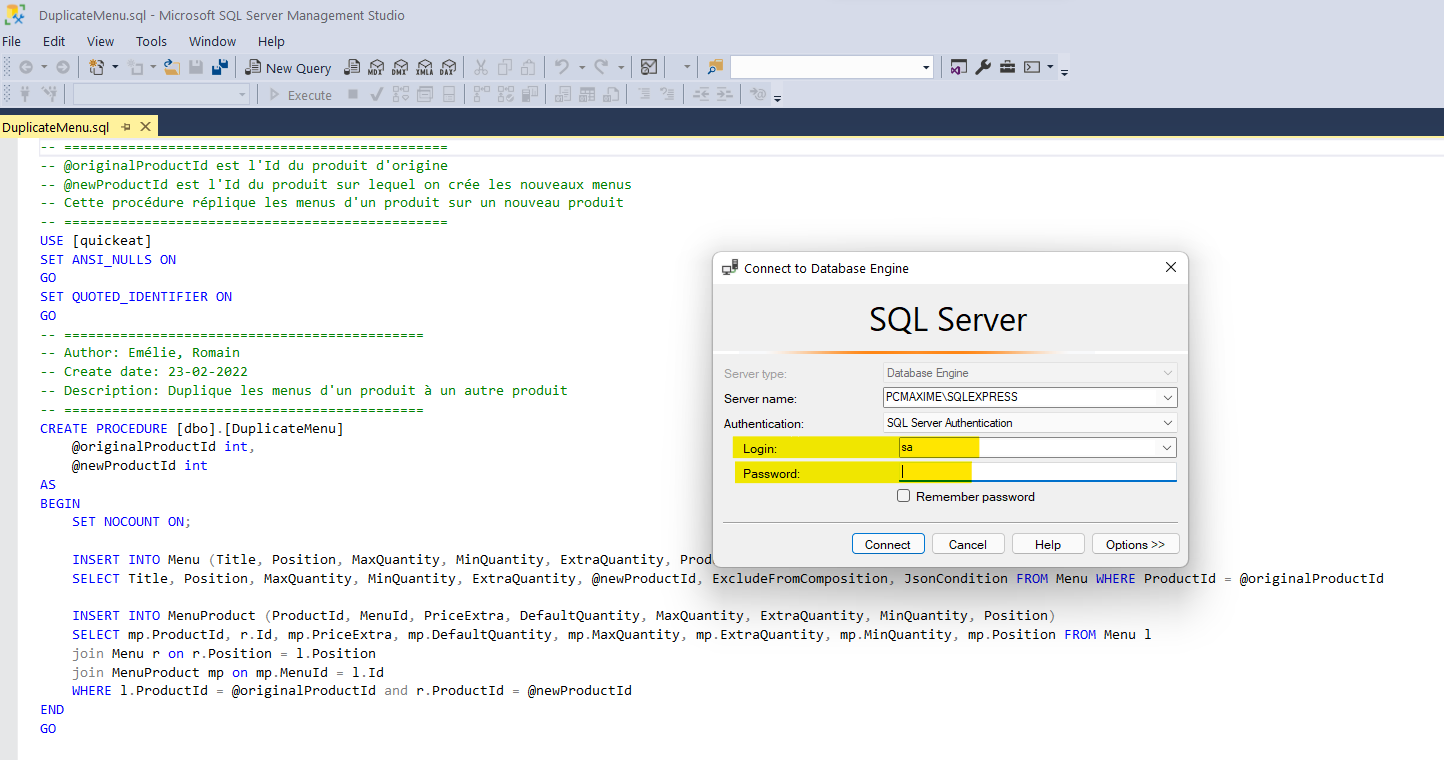The height and width of the screenshot is (760, 1444).
Task: Click the New Project toolbar icon
Action: tap(97, 67)
